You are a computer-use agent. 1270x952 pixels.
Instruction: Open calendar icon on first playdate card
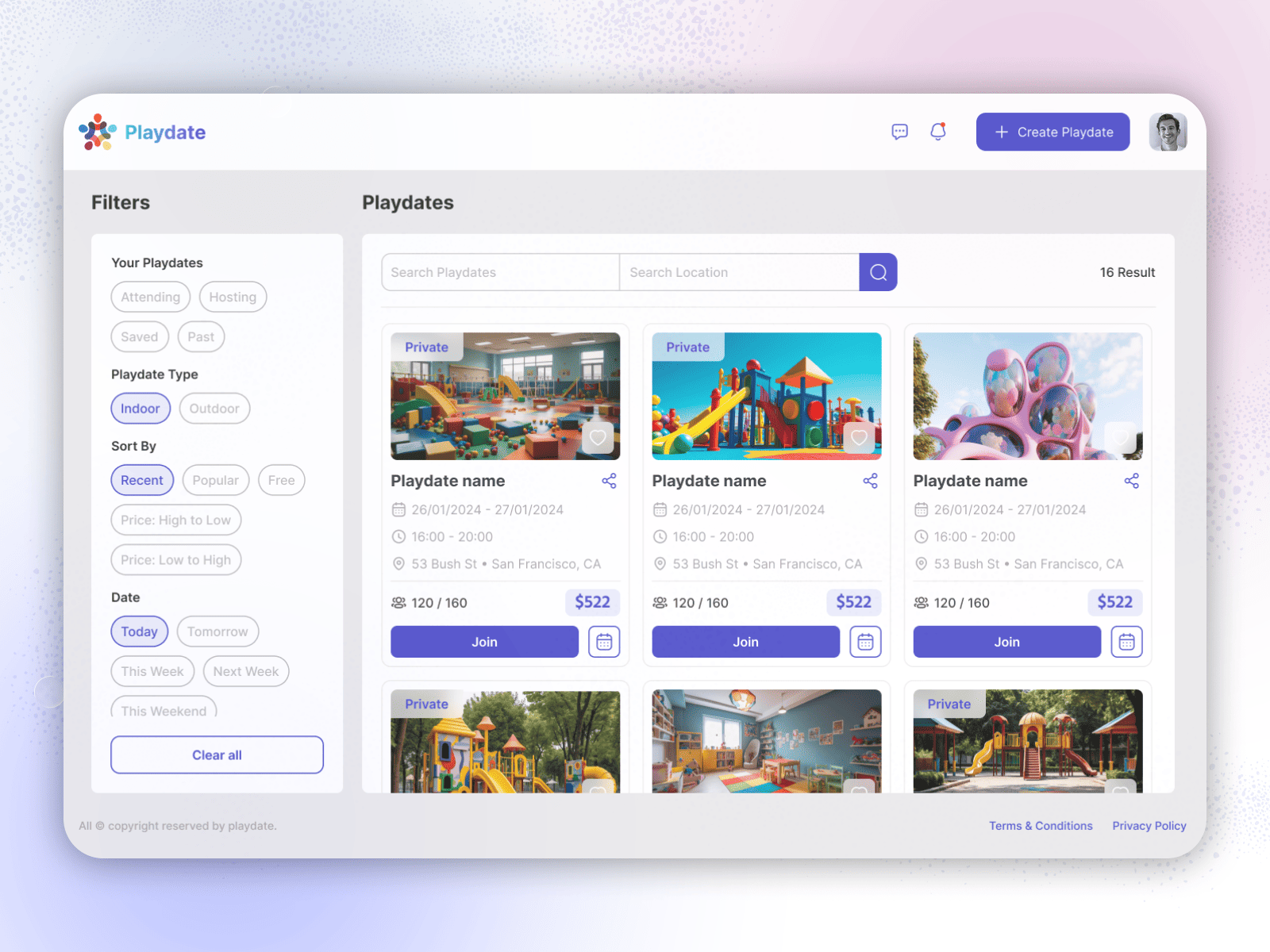tap(604, 642)
